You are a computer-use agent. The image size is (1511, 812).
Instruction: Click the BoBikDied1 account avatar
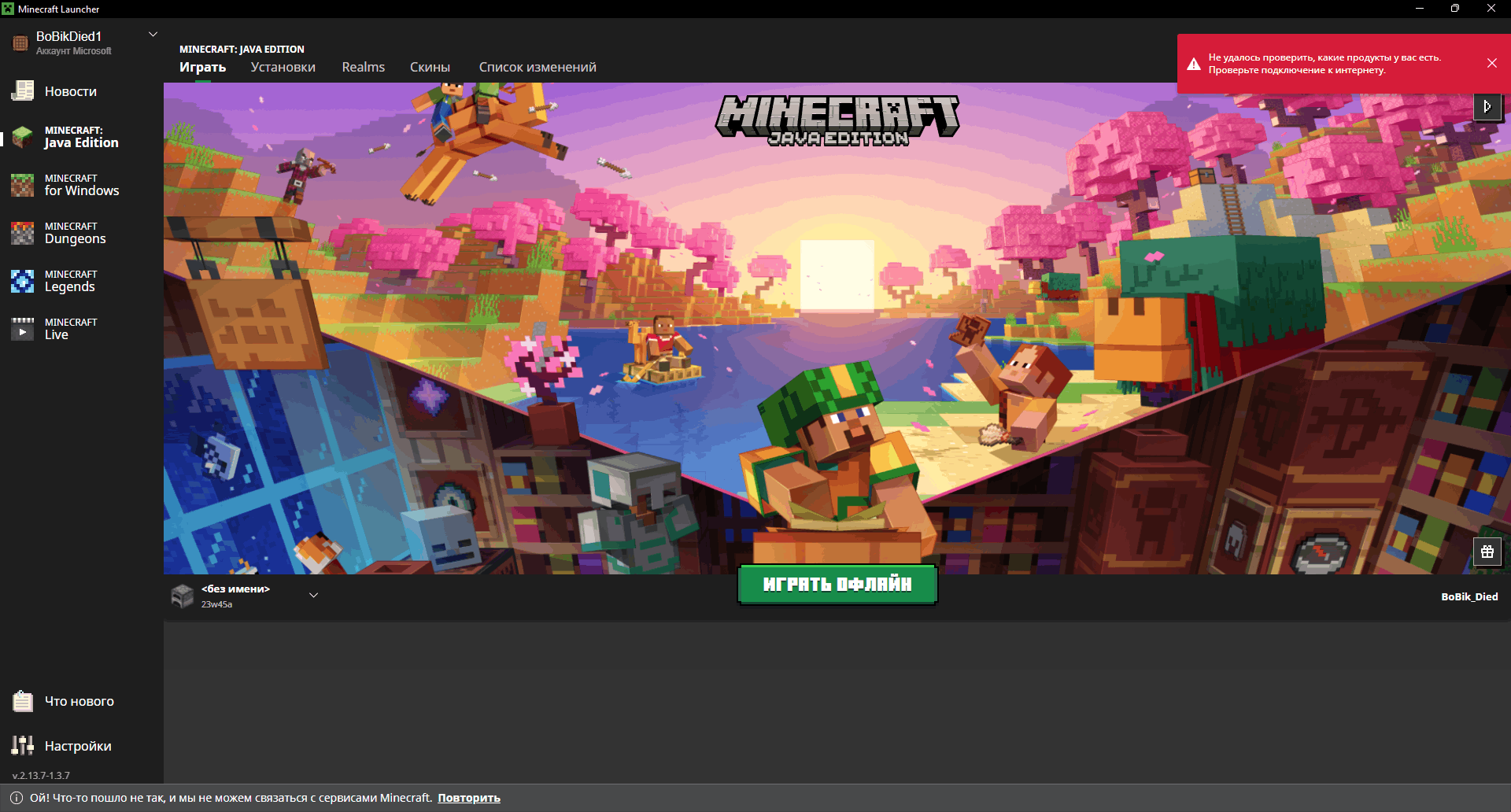tap(20, 42)
